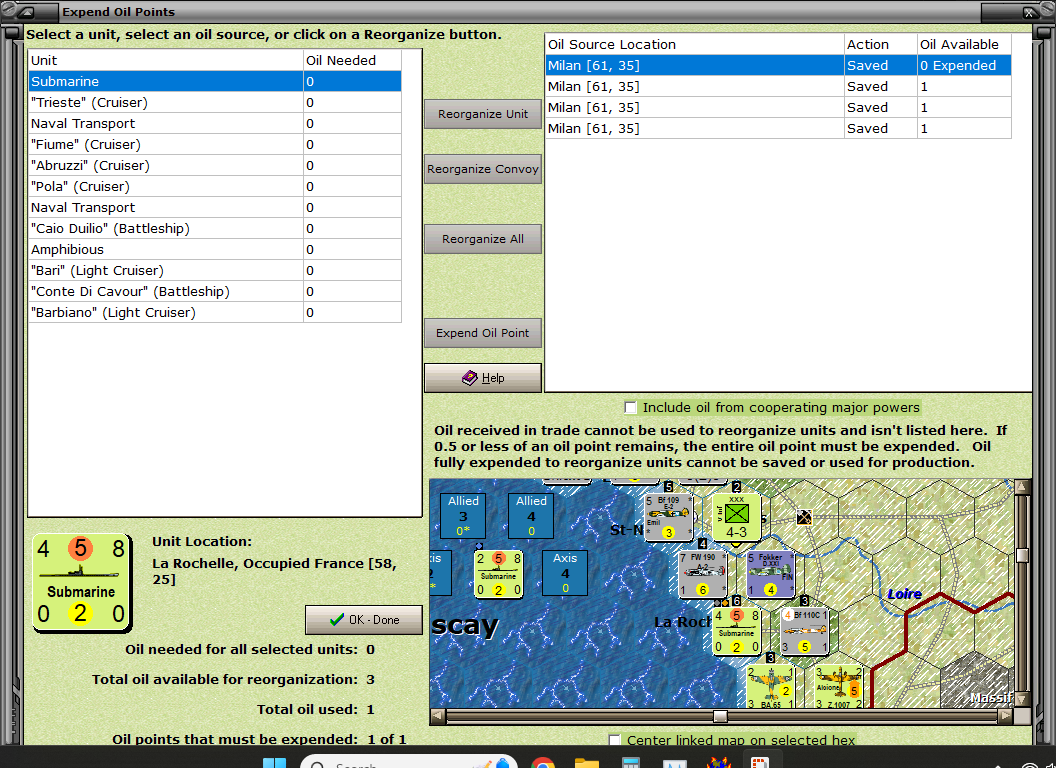Image resolution: width=1056 pixels, height=768 pixels.
Task: Click the map scroll right arrow
Action: click(x=1005, y=715)
